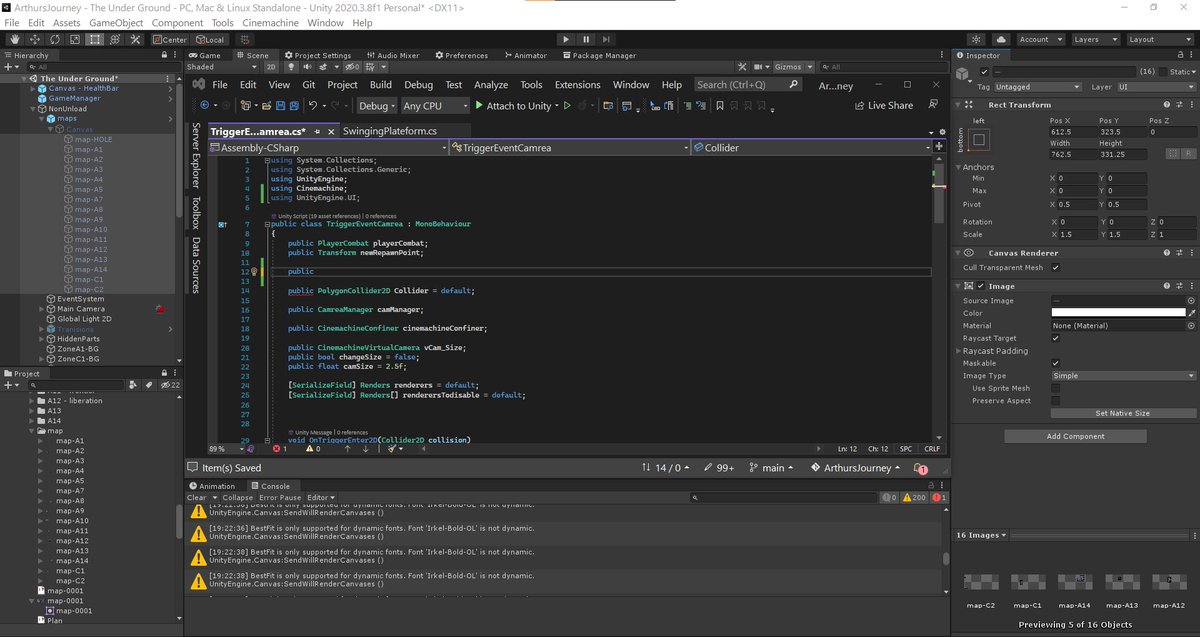Click the Set Native Size button
Viewport: 1200px width, 637px height.
pyautogui.click(x=1122, y=413)
